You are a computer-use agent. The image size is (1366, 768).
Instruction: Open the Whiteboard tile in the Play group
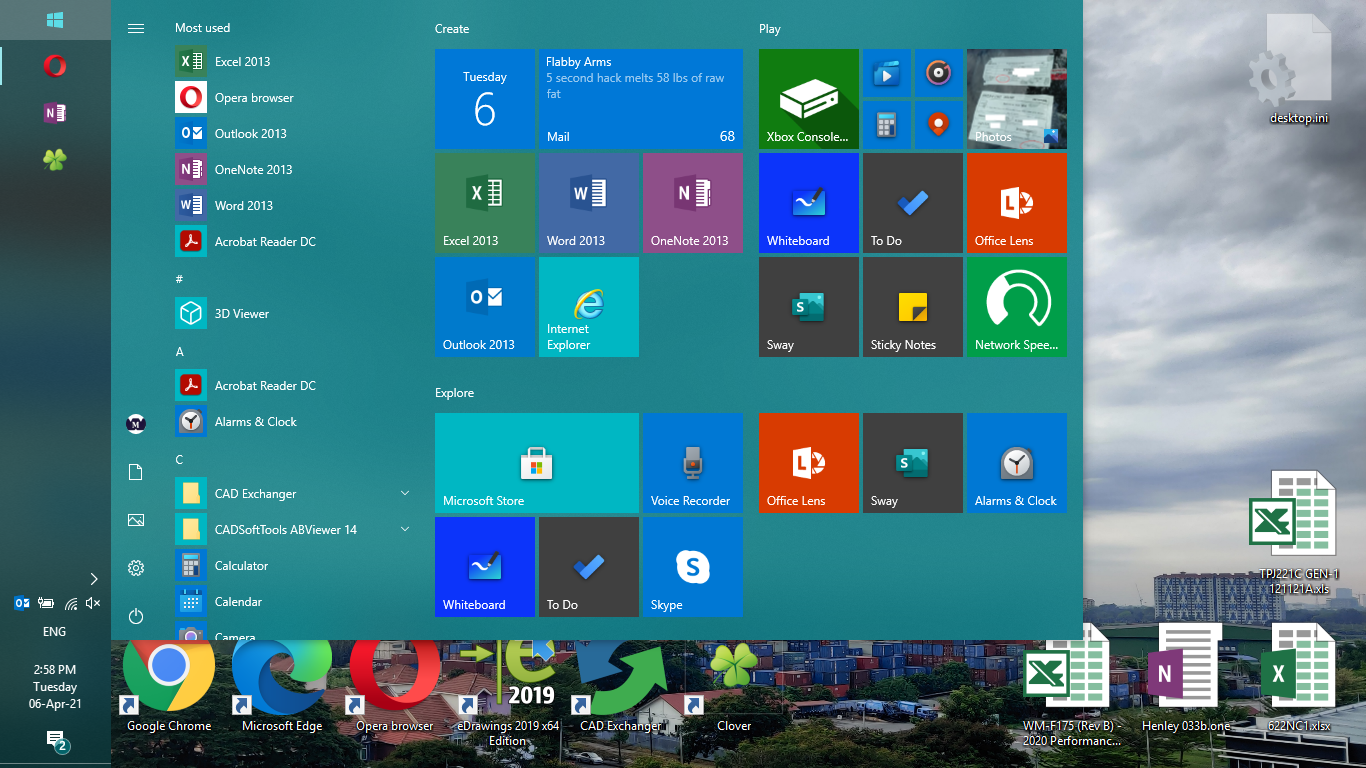(x=809, y=203)
